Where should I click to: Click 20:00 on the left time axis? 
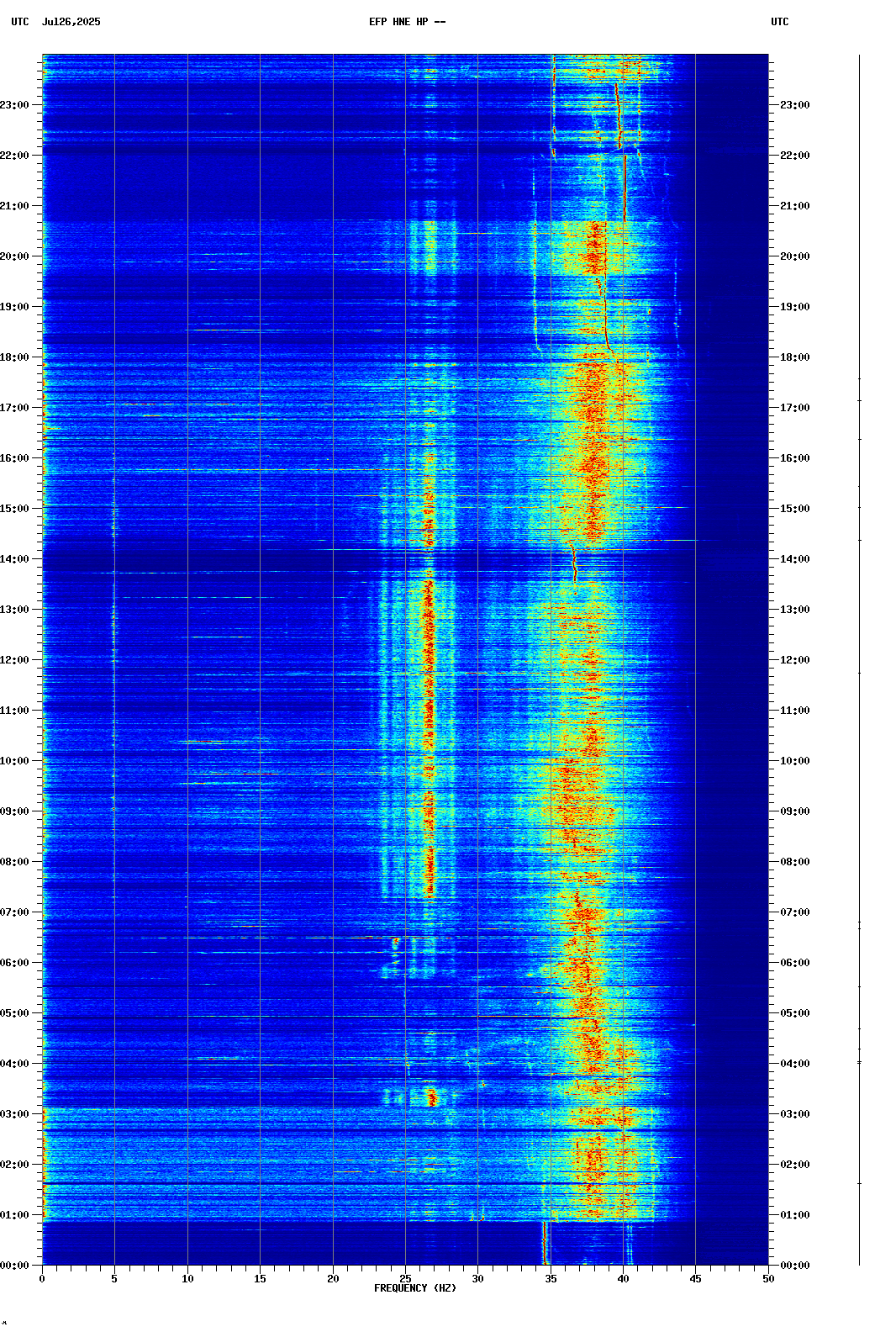[14, 256]
